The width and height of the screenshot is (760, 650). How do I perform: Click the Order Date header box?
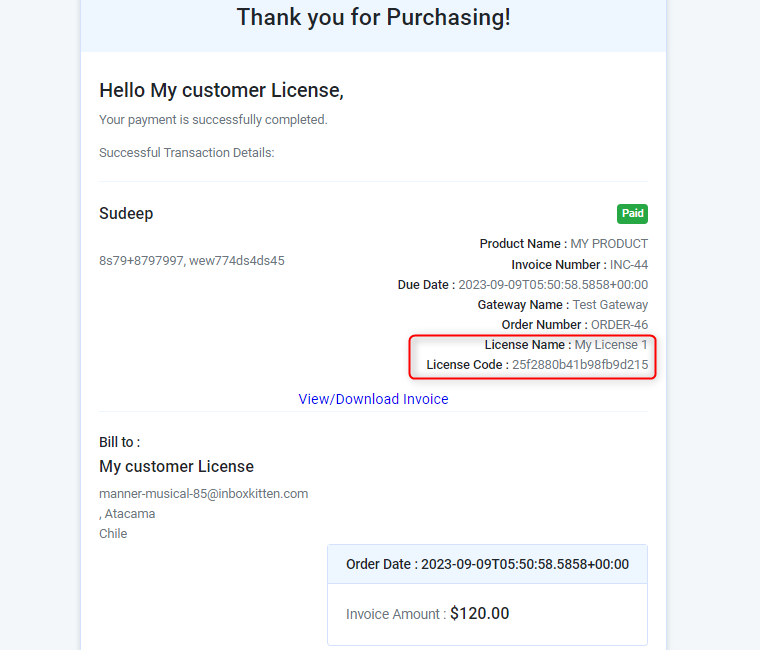(488, 564)
